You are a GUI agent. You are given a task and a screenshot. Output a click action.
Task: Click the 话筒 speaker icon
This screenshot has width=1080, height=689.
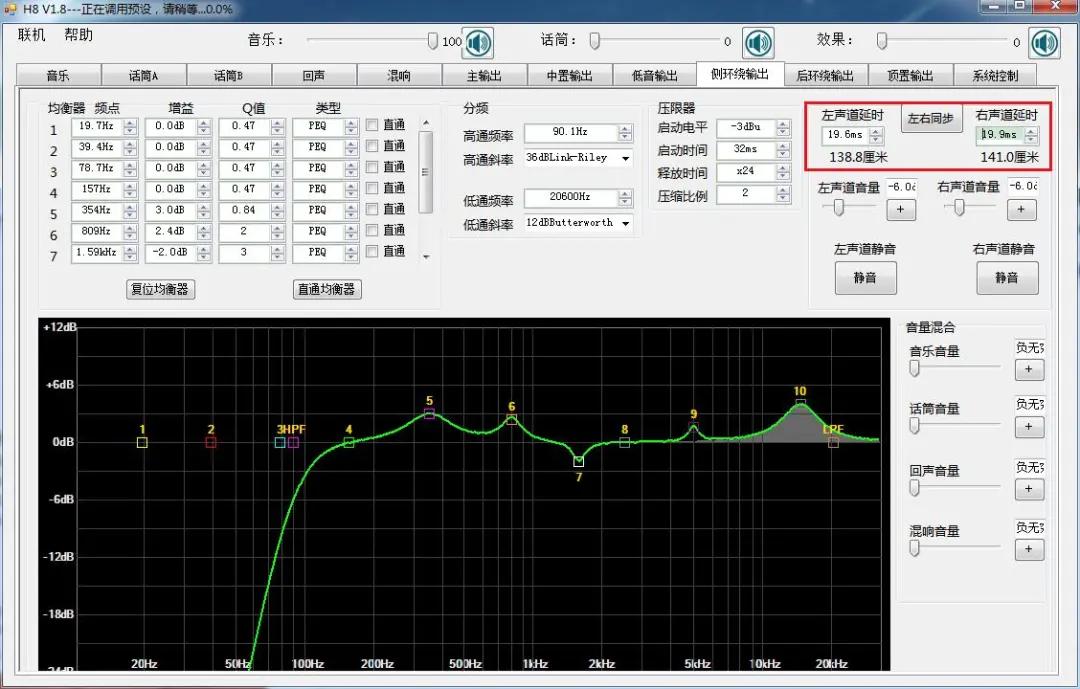(x=758, y=42)
